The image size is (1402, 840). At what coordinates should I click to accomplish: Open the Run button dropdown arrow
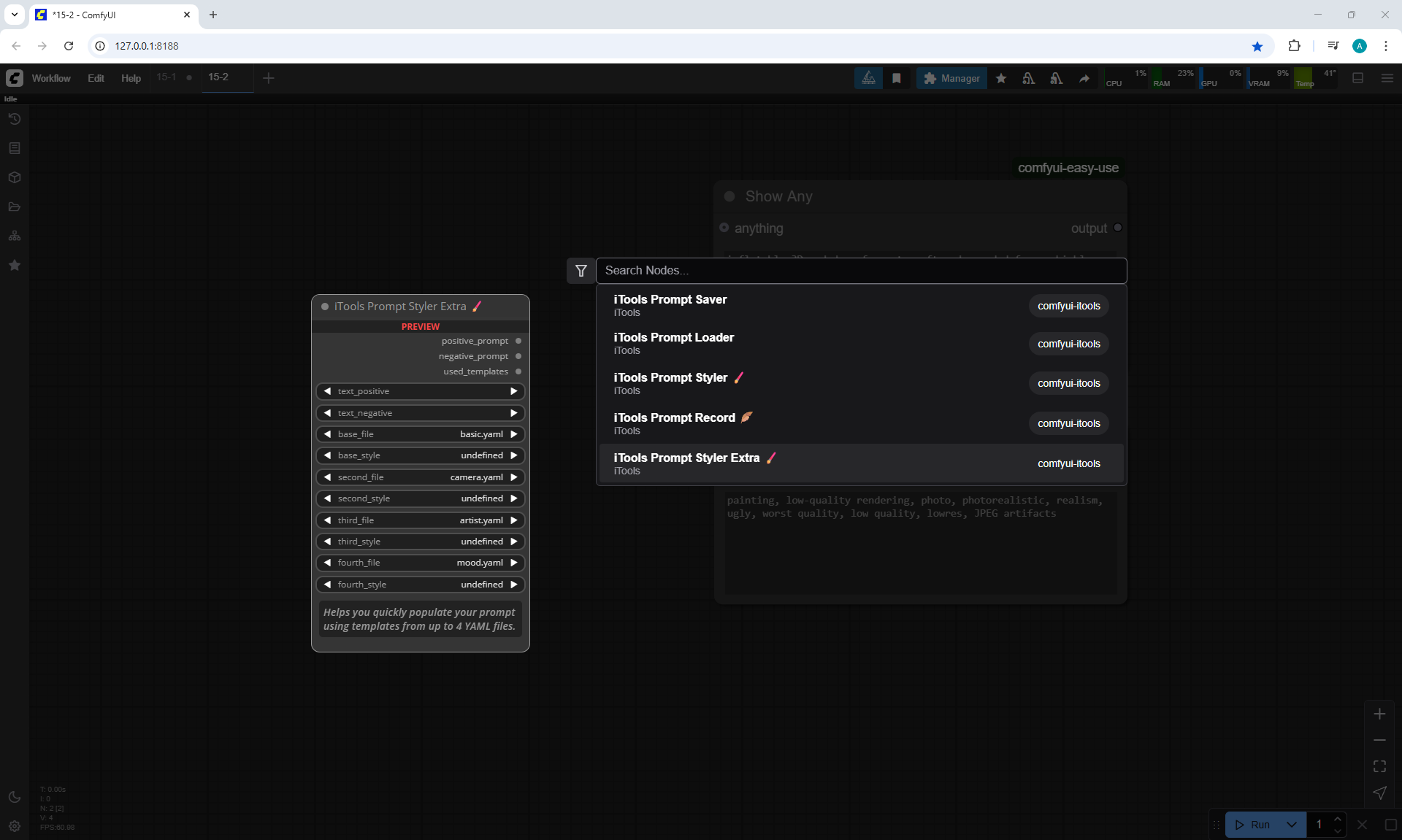[x=1291, y=825]
